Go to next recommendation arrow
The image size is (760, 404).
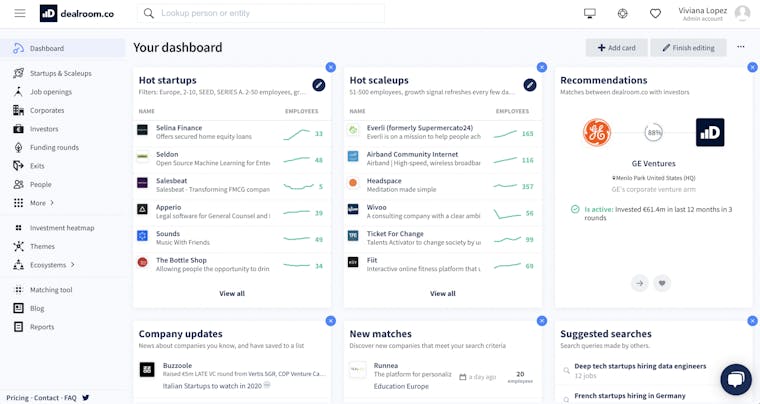click(x=640, y=283)
